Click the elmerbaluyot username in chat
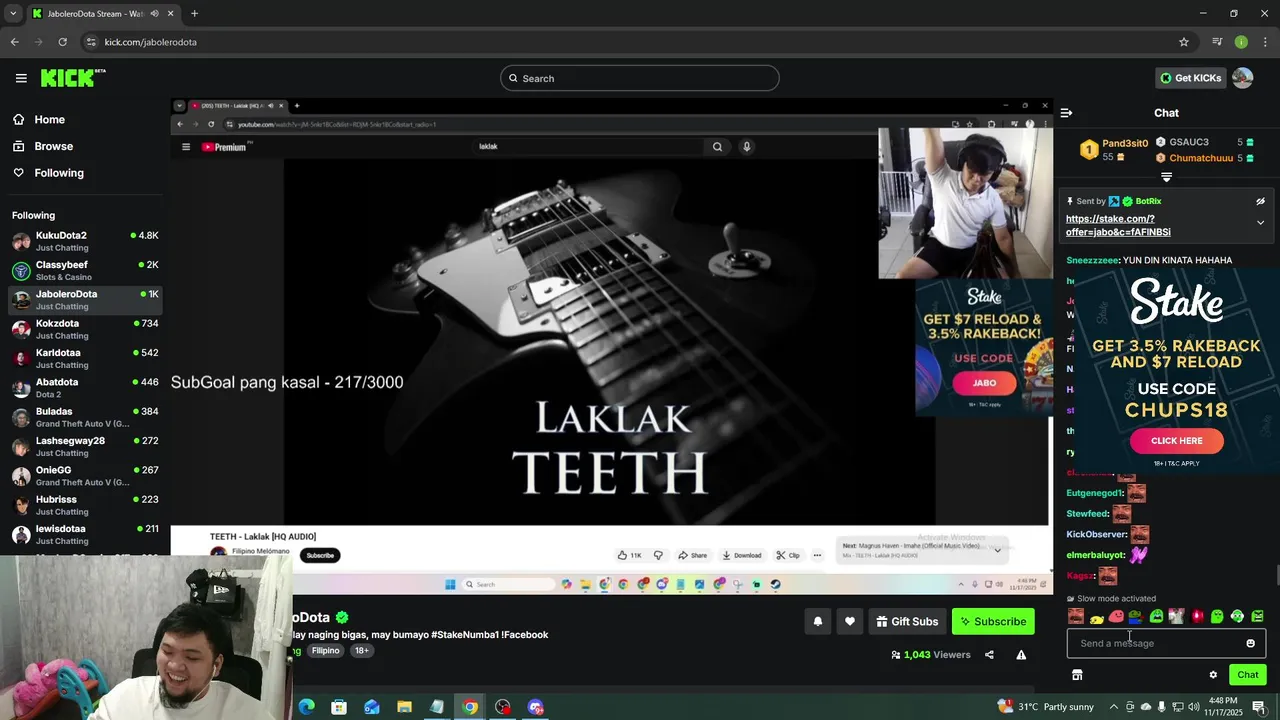 click(x=1095, y=555)
